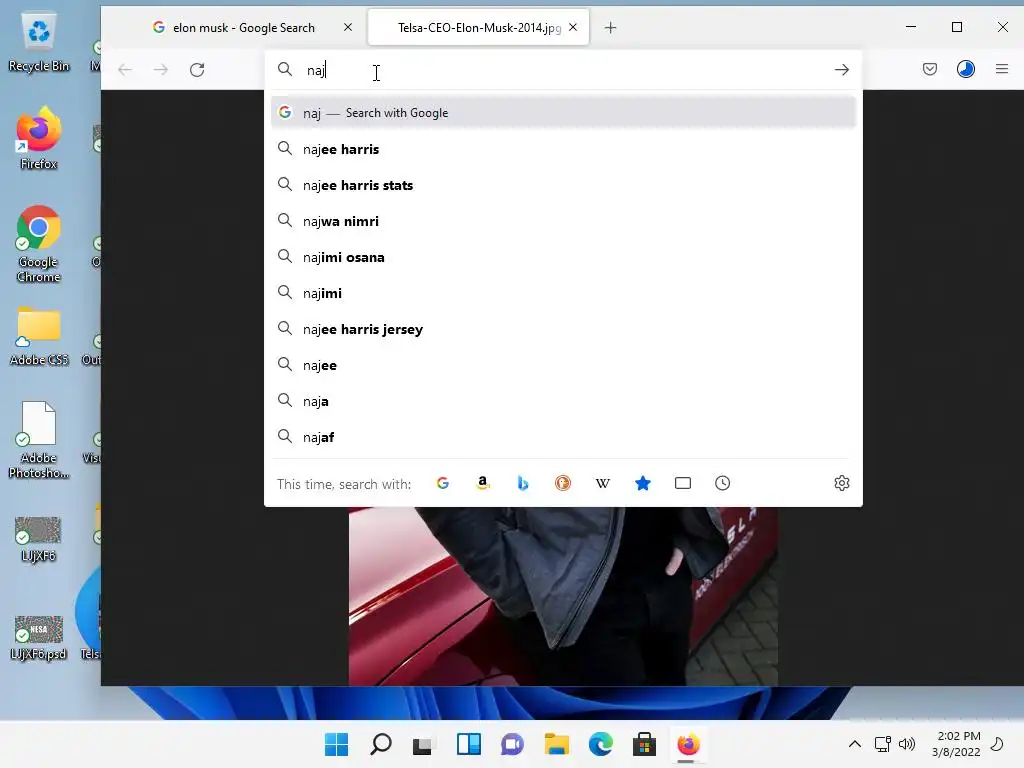Go back one page

coord(125,70)
